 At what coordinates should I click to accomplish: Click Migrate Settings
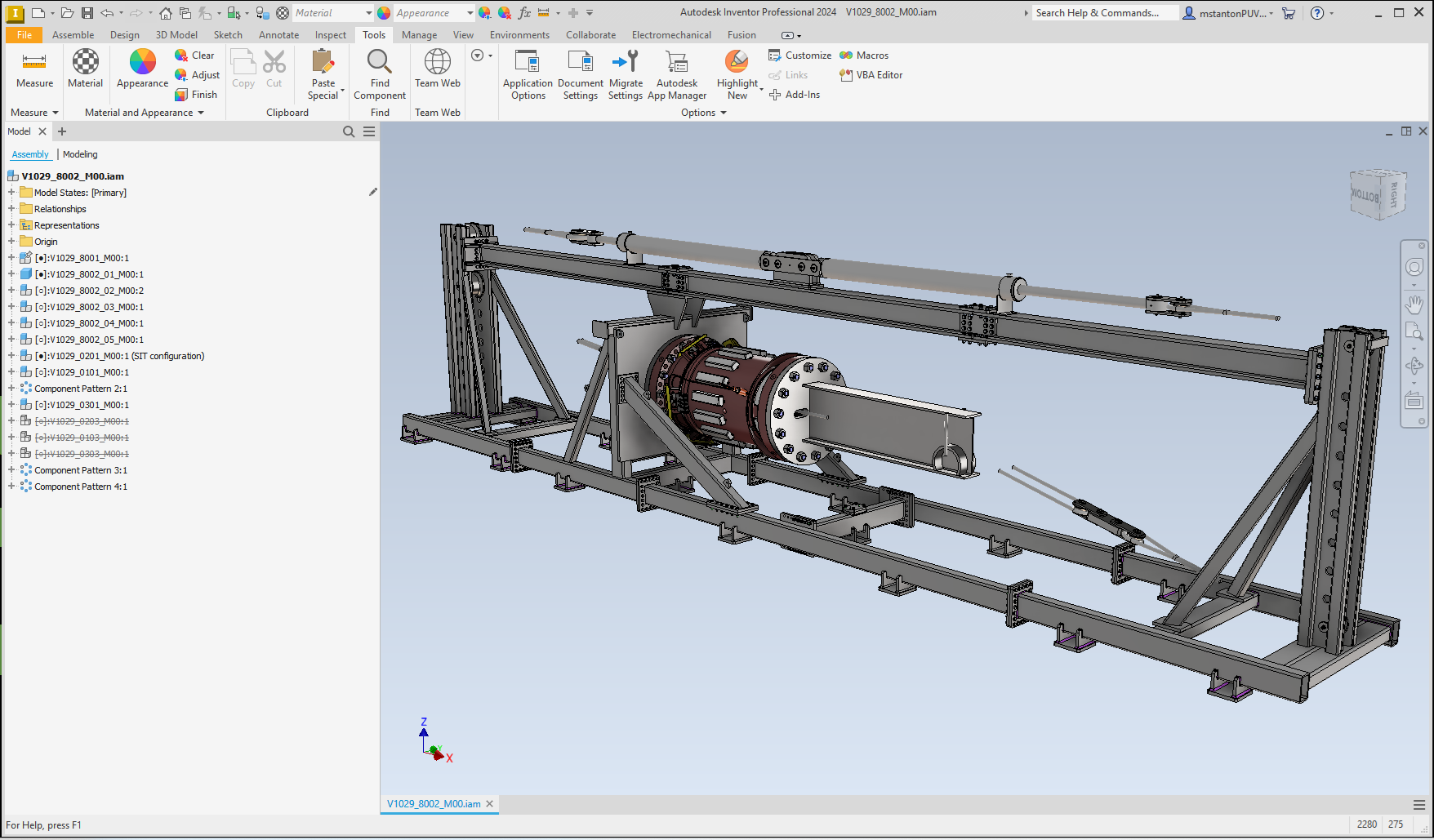coord(626,74)
